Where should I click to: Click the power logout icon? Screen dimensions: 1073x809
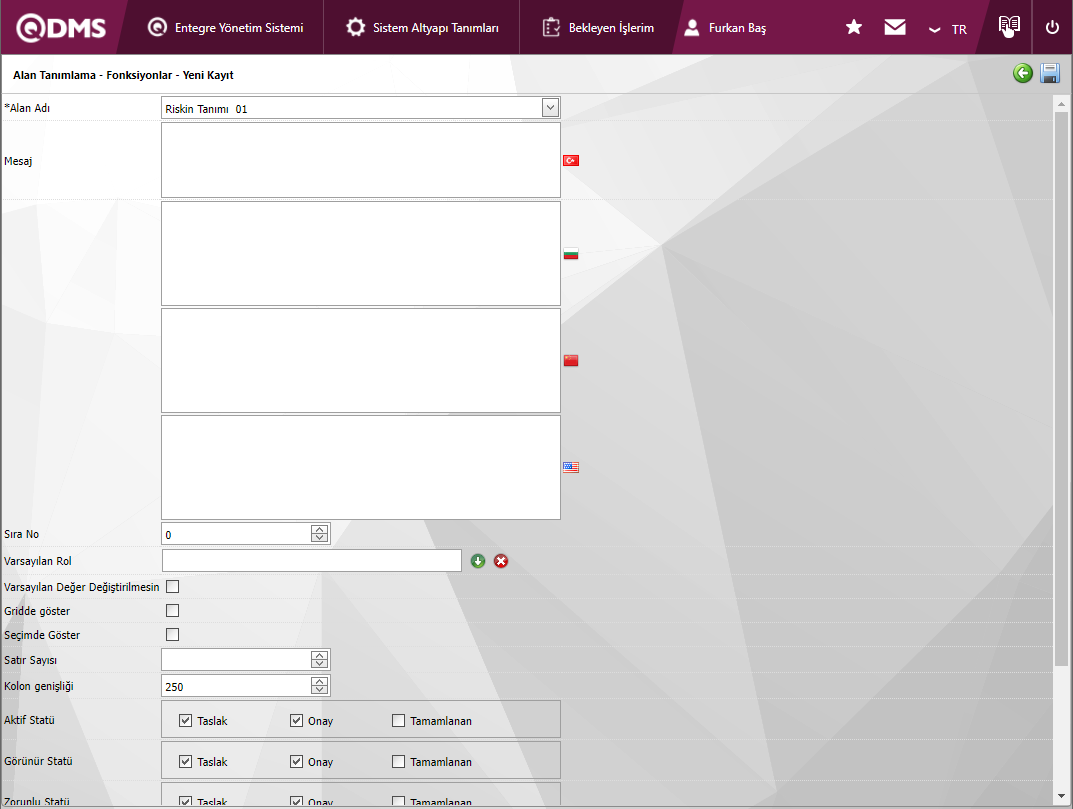[1052, 27]
